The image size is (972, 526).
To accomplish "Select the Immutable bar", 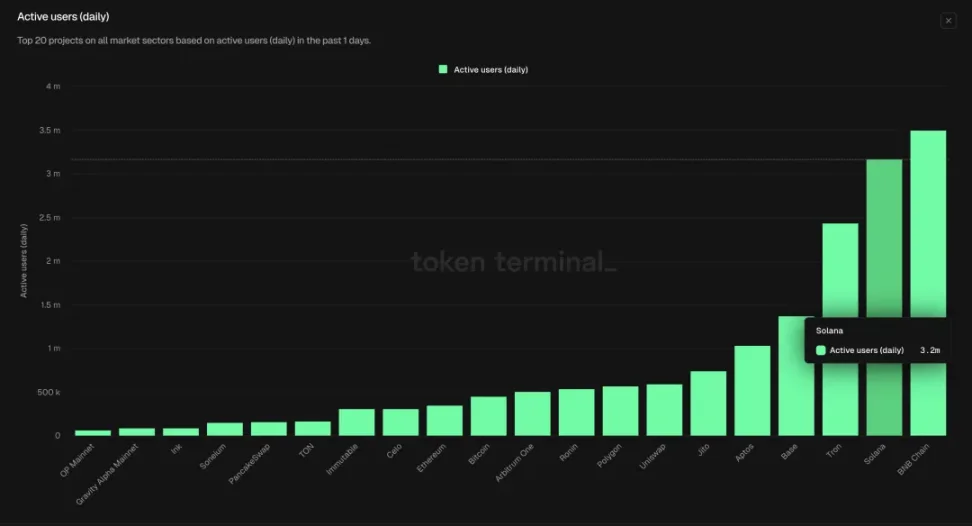I will (356, 422).
